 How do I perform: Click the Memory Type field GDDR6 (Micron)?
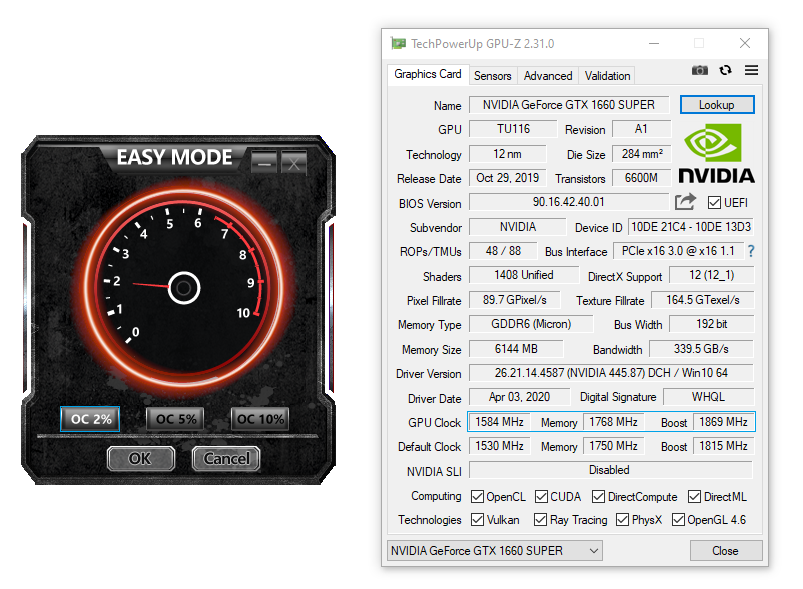click(x=531, y=324)
